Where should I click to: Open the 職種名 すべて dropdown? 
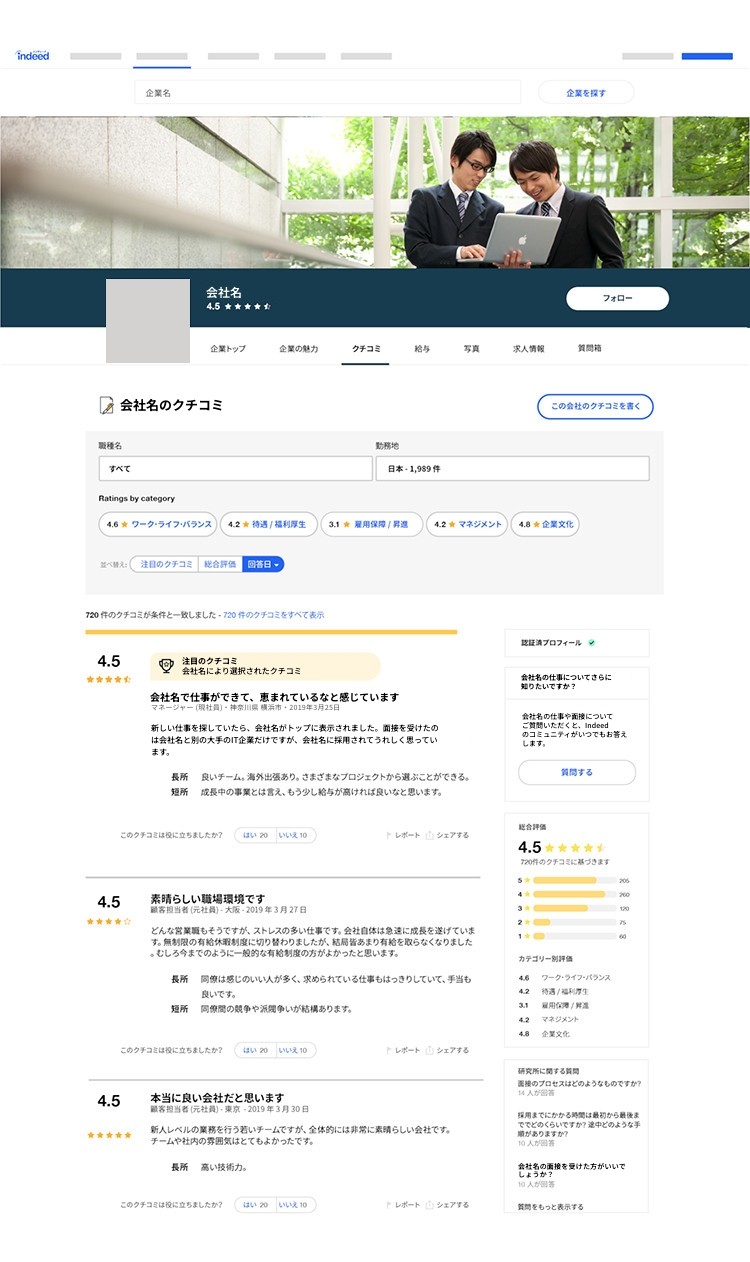pos(235,468)
